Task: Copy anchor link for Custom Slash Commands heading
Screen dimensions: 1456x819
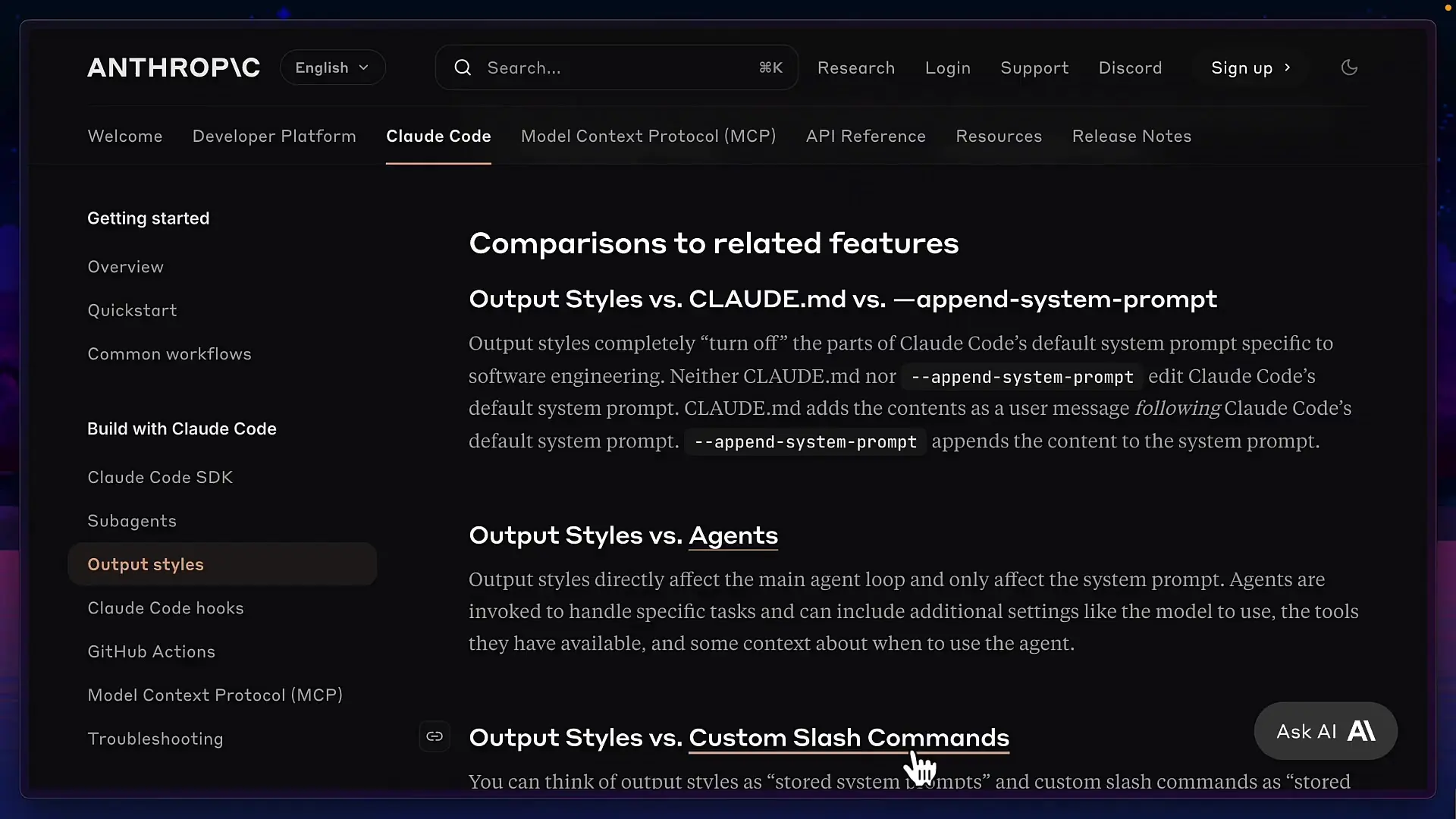Action: click(x=435, y=736)
